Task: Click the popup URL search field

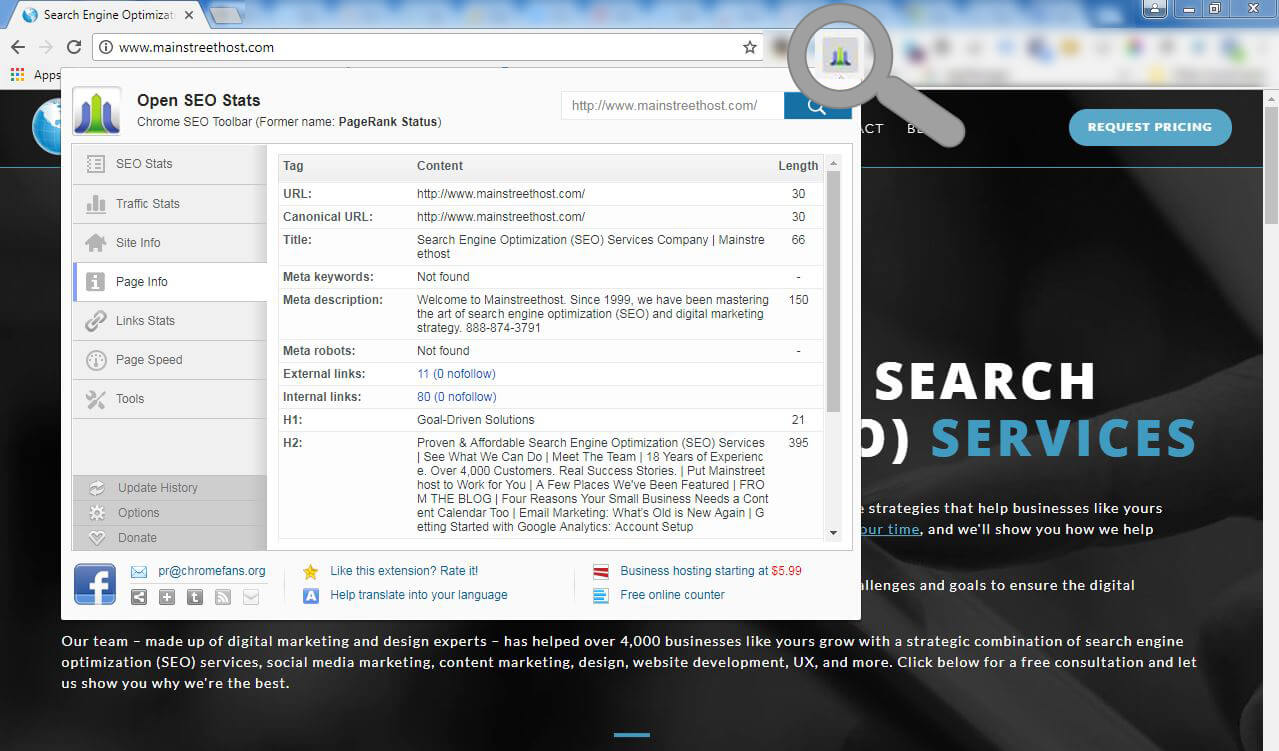Action: 672,106
